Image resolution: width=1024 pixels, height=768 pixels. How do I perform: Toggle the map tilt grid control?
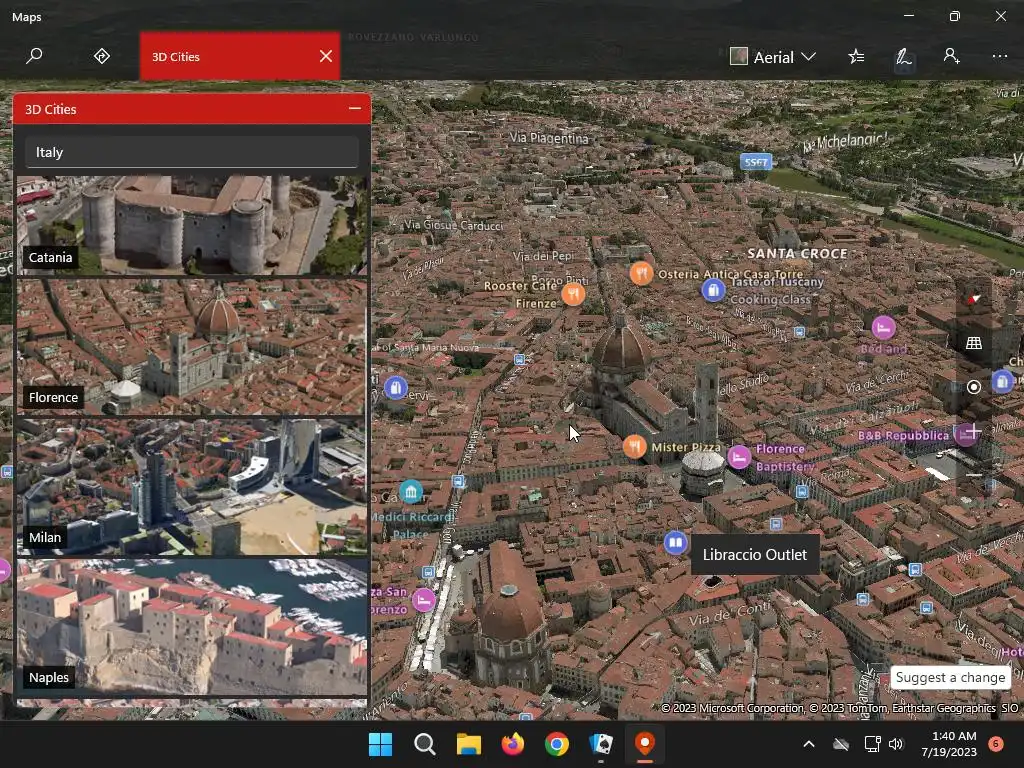[974, 343]
